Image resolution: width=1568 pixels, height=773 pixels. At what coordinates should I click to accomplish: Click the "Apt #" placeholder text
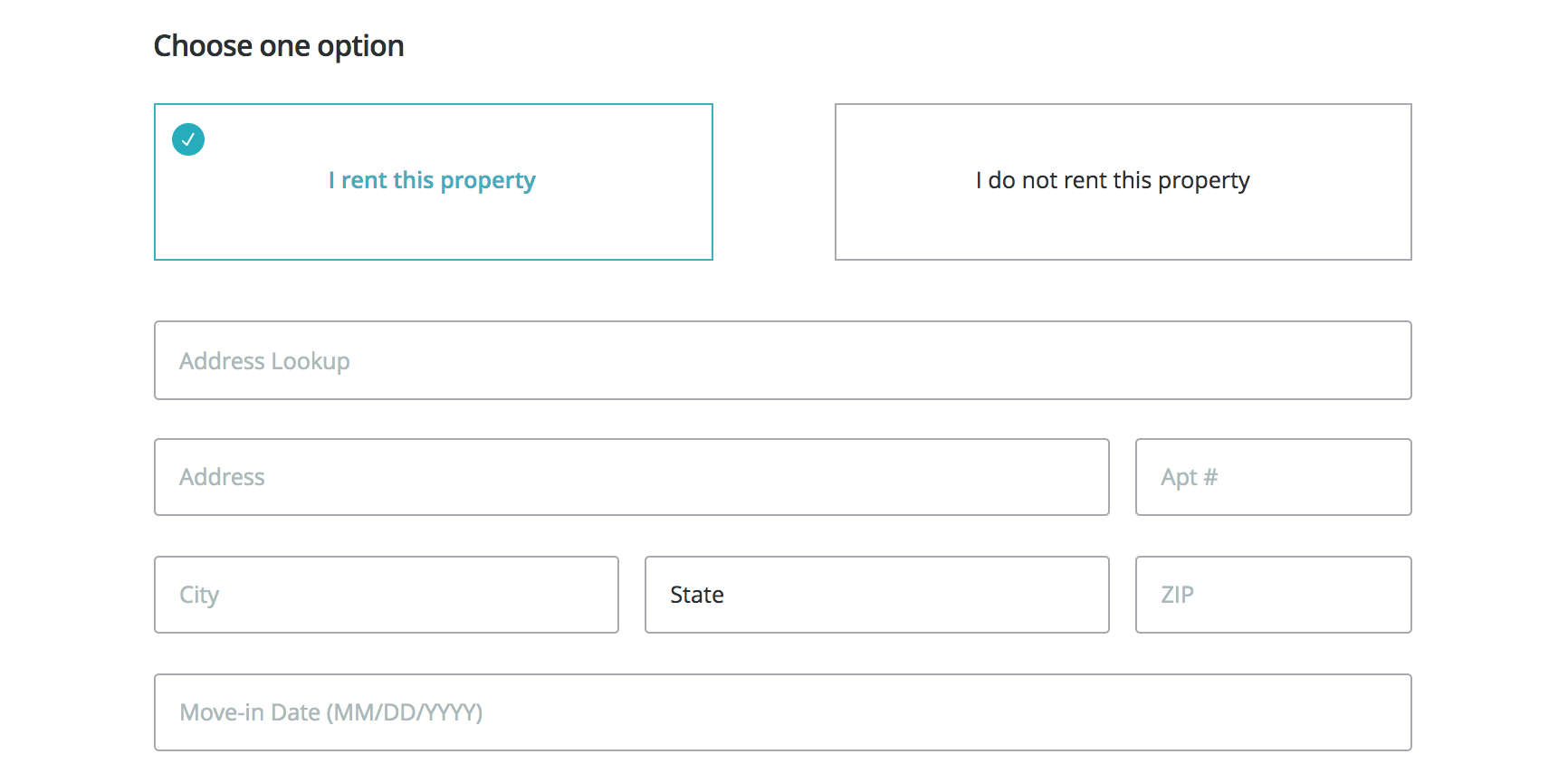coord(1189,477)
